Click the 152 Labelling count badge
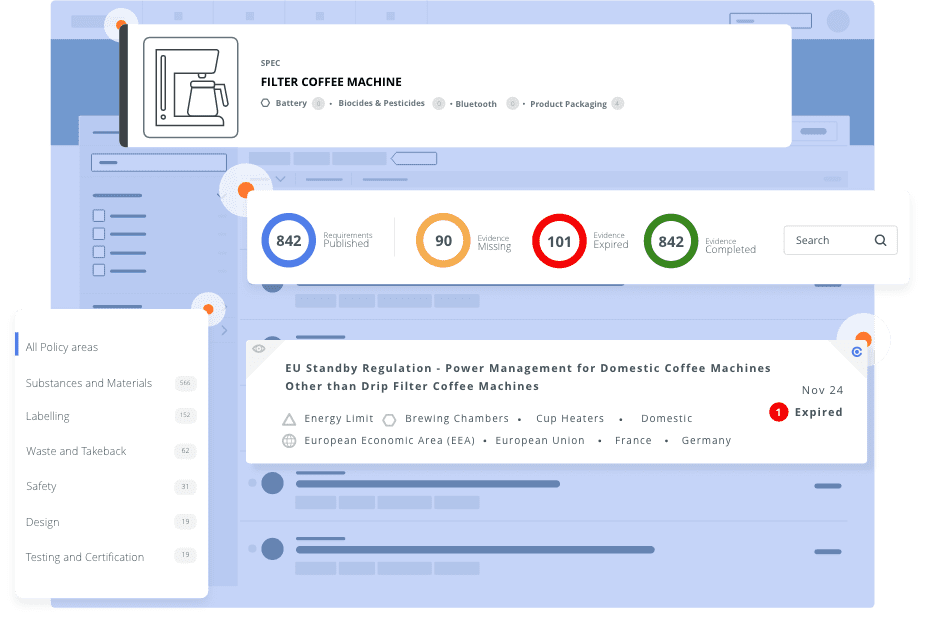The height and width of the screenshot is (620, 925). 185,415
